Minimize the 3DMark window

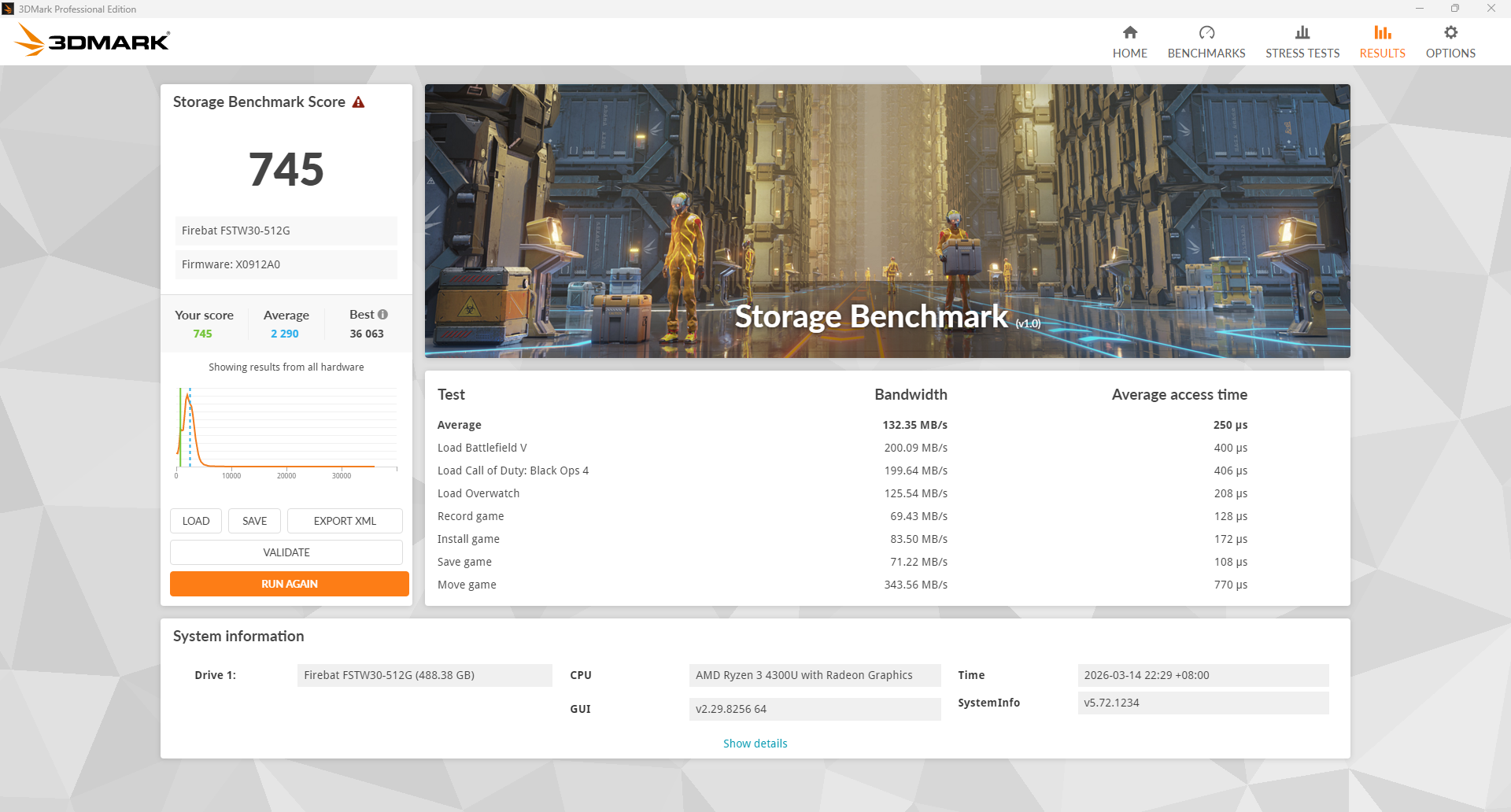pyautogui.click(x=1419, y=9)
